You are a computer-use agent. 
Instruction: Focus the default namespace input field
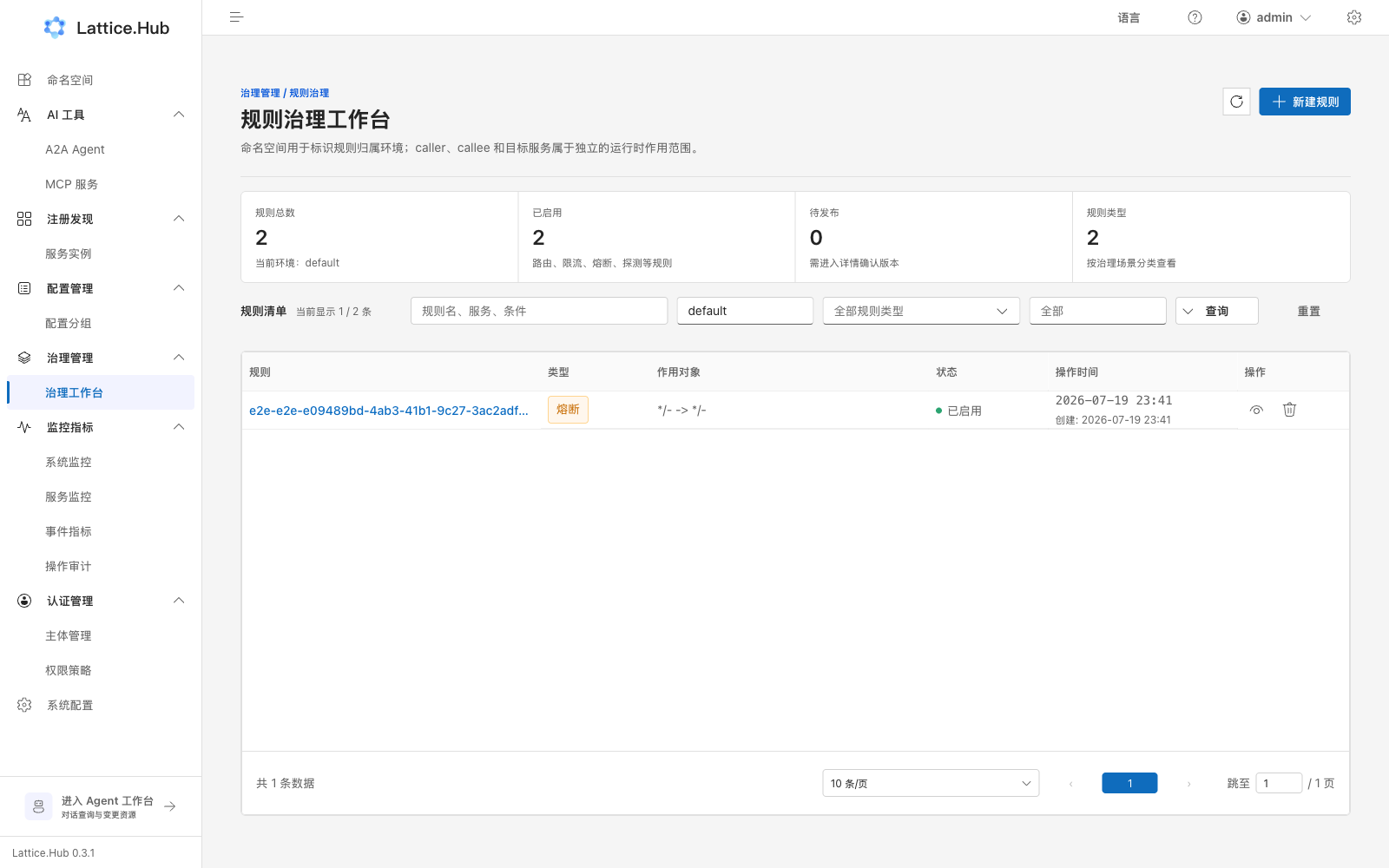[x=745, y=311]
